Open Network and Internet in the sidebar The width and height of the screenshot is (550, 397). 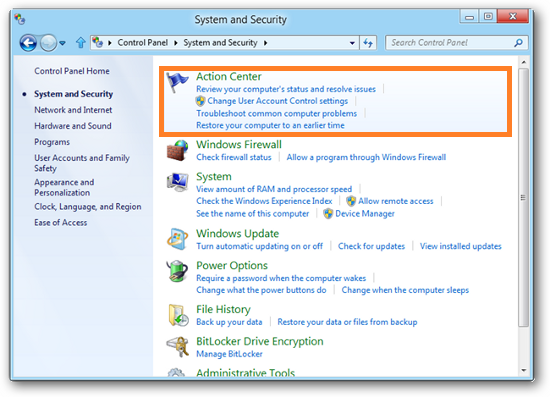click(73, 110)
